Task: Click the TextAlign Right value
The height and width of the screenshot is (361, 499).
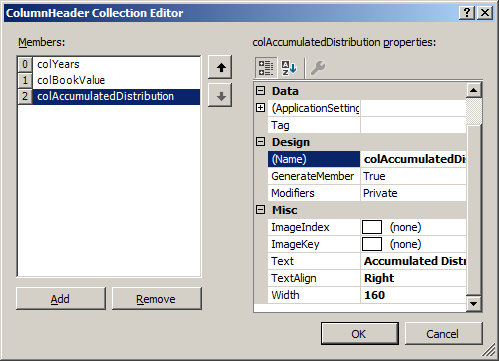Action: pyautogui.click(x=413, y=278)
